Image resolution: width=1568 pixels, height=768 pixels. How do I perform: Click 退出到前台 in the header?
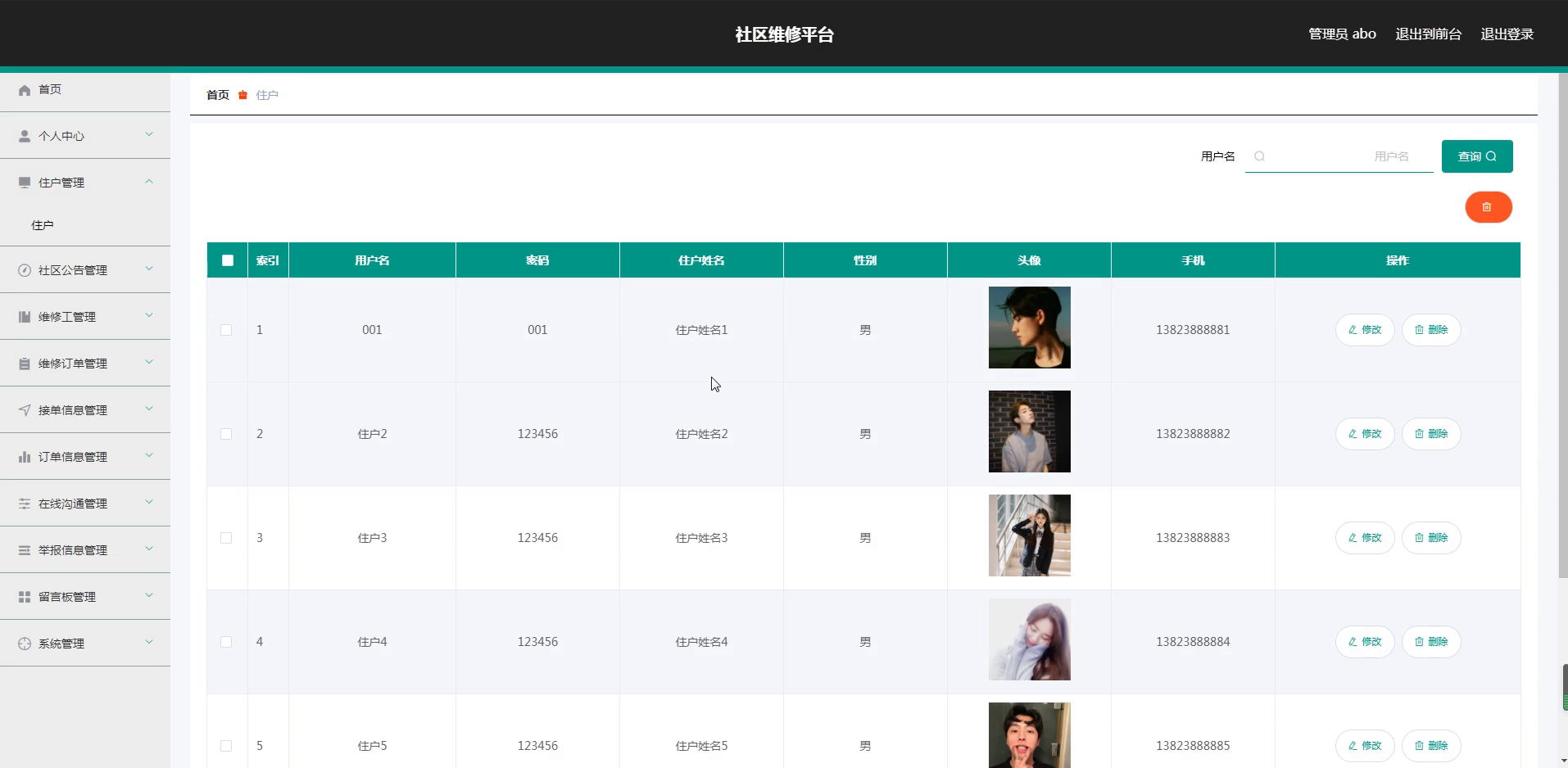pos(1428,34)
